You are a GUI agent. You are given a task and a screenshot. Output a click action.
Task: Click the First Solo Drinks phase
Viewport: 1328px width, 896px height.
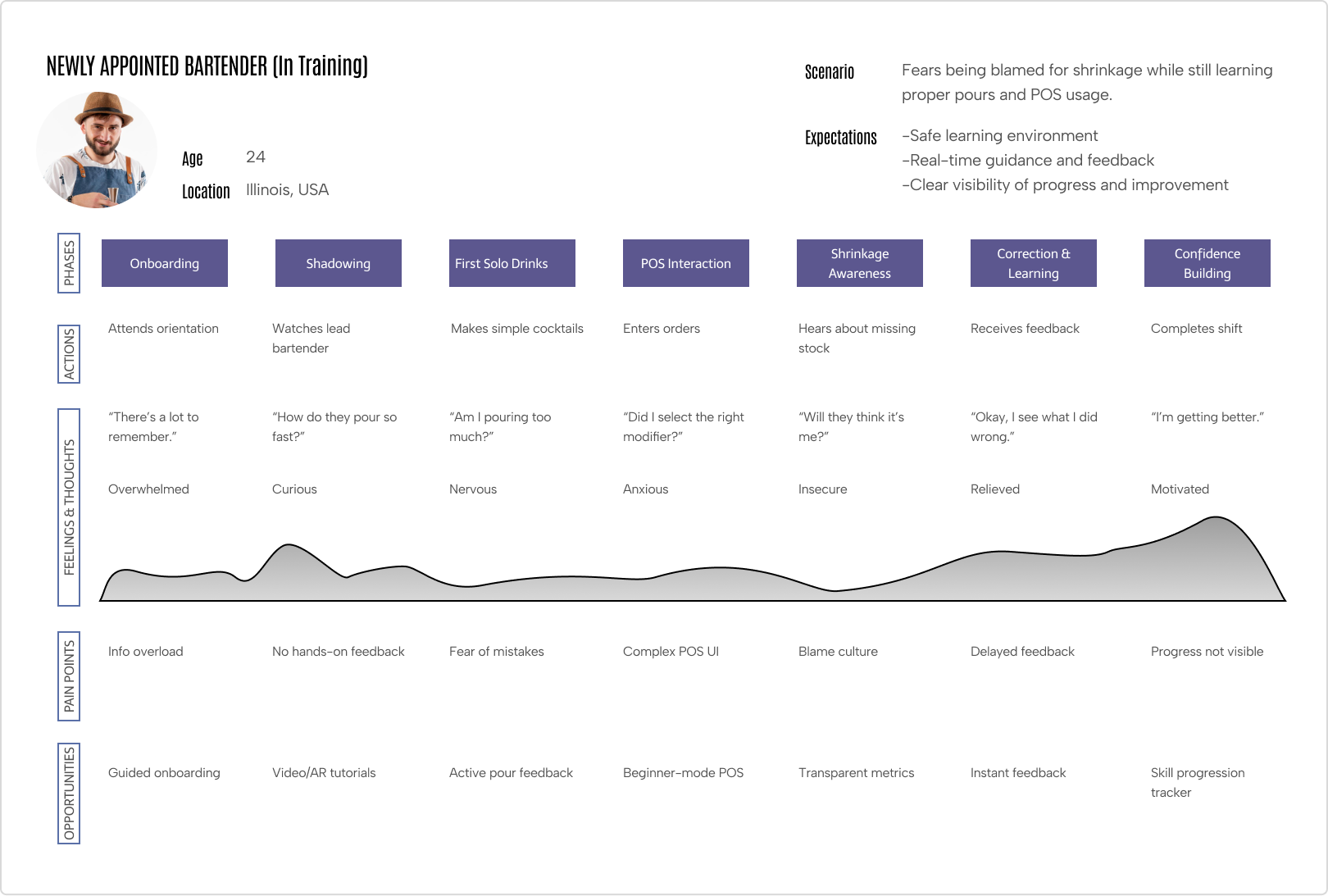(512, 263)
